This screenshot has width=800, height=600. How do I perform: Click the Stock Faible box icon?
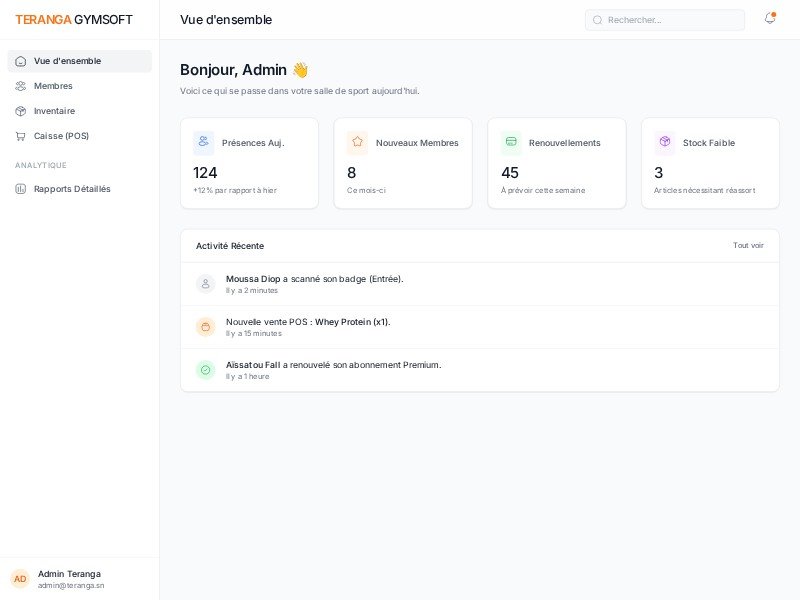click(665, 142)
